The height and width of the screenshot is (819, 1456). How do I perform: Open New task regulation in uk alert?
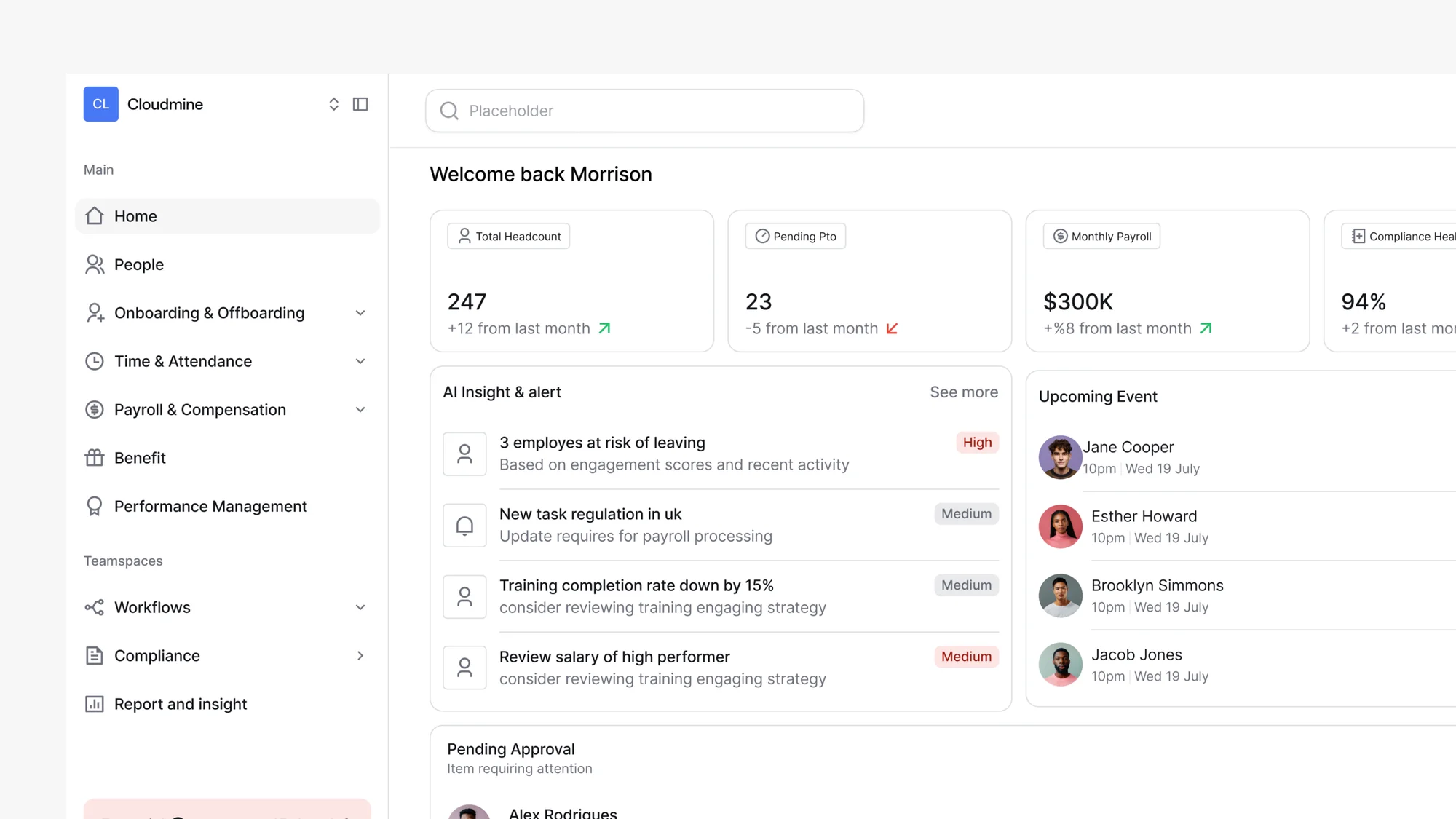click(x=721, y=525)
